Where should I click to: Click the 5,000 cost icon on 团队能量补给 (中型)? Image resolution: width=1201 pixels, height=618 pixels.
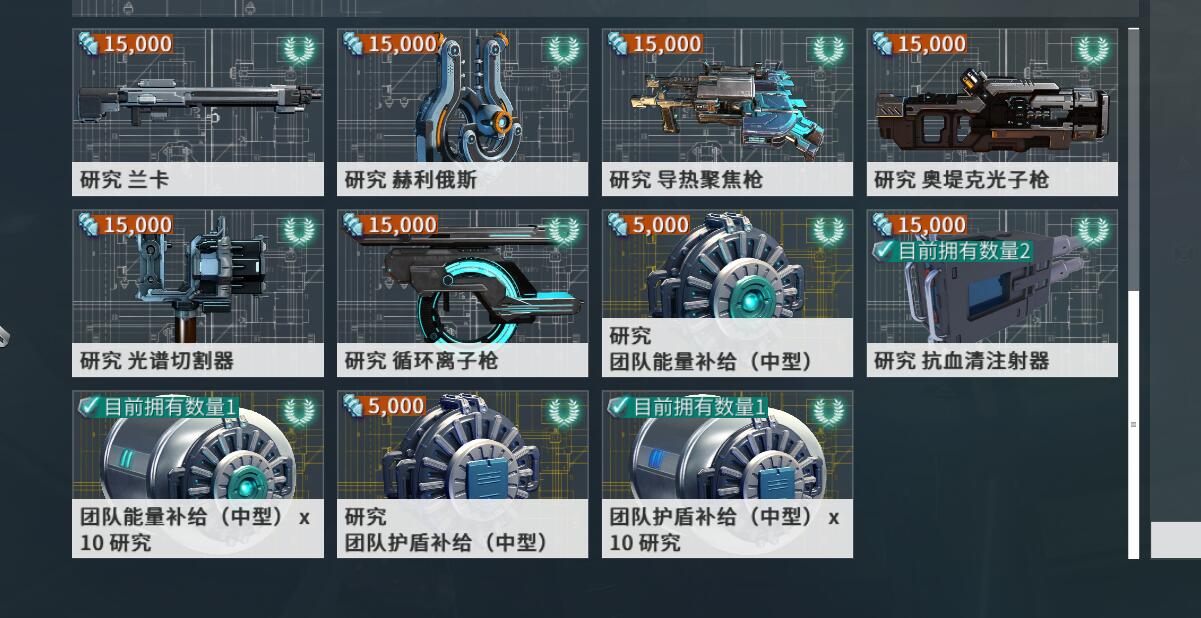pos(618,225)
